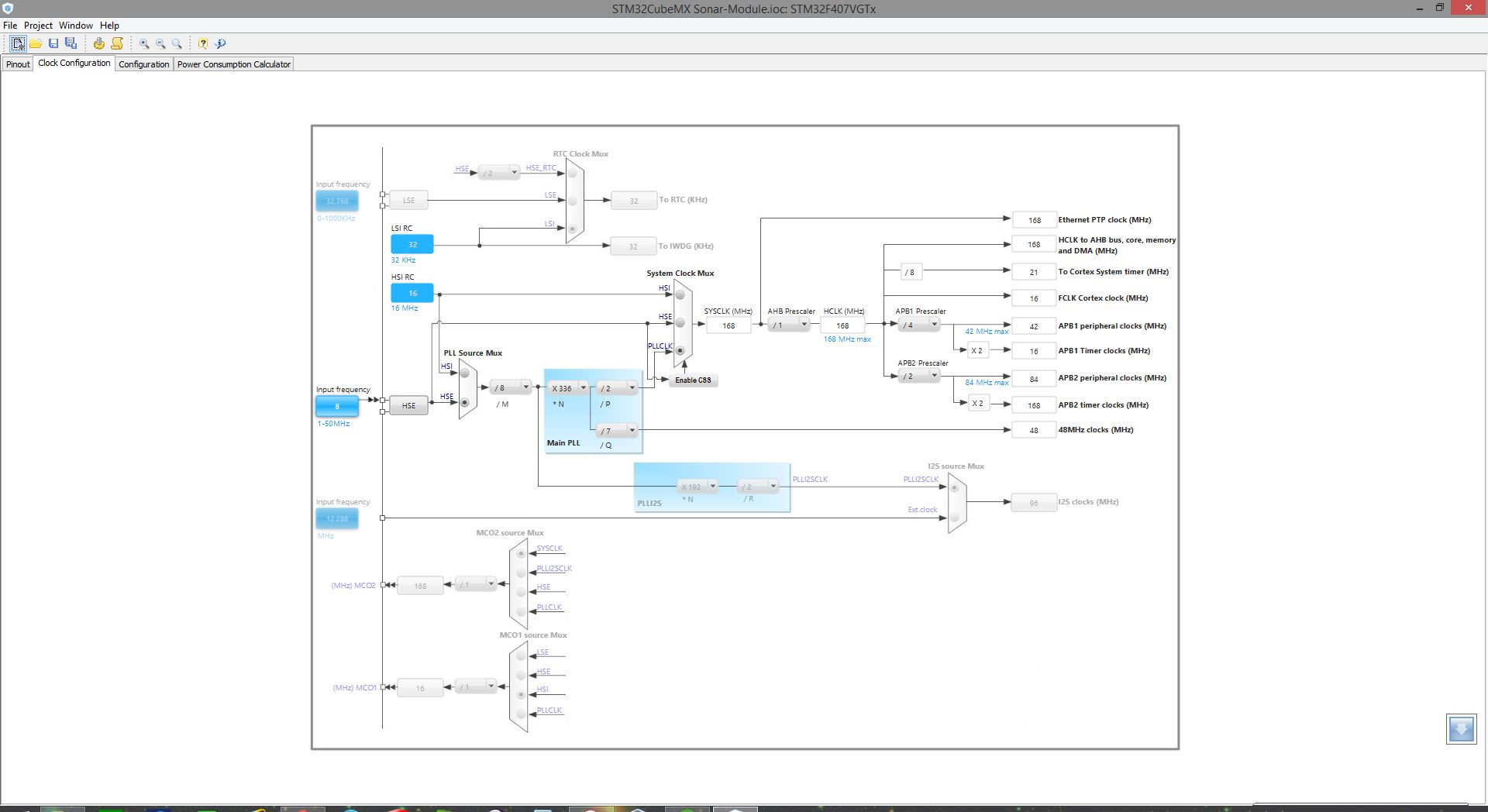
Task: Open the /P divider dropdown
Action: (617, 388)
